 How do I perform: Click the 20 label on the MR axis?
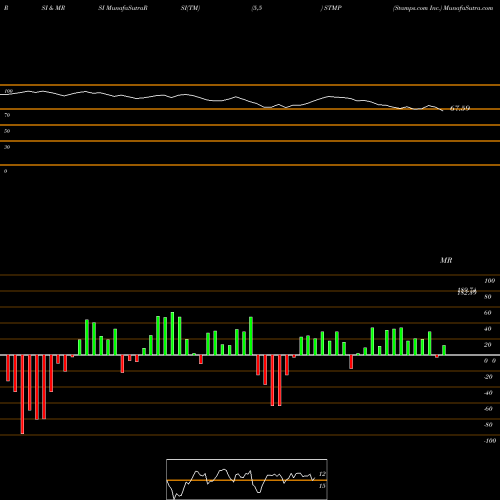pyautogui.click(x=488, y=345)
